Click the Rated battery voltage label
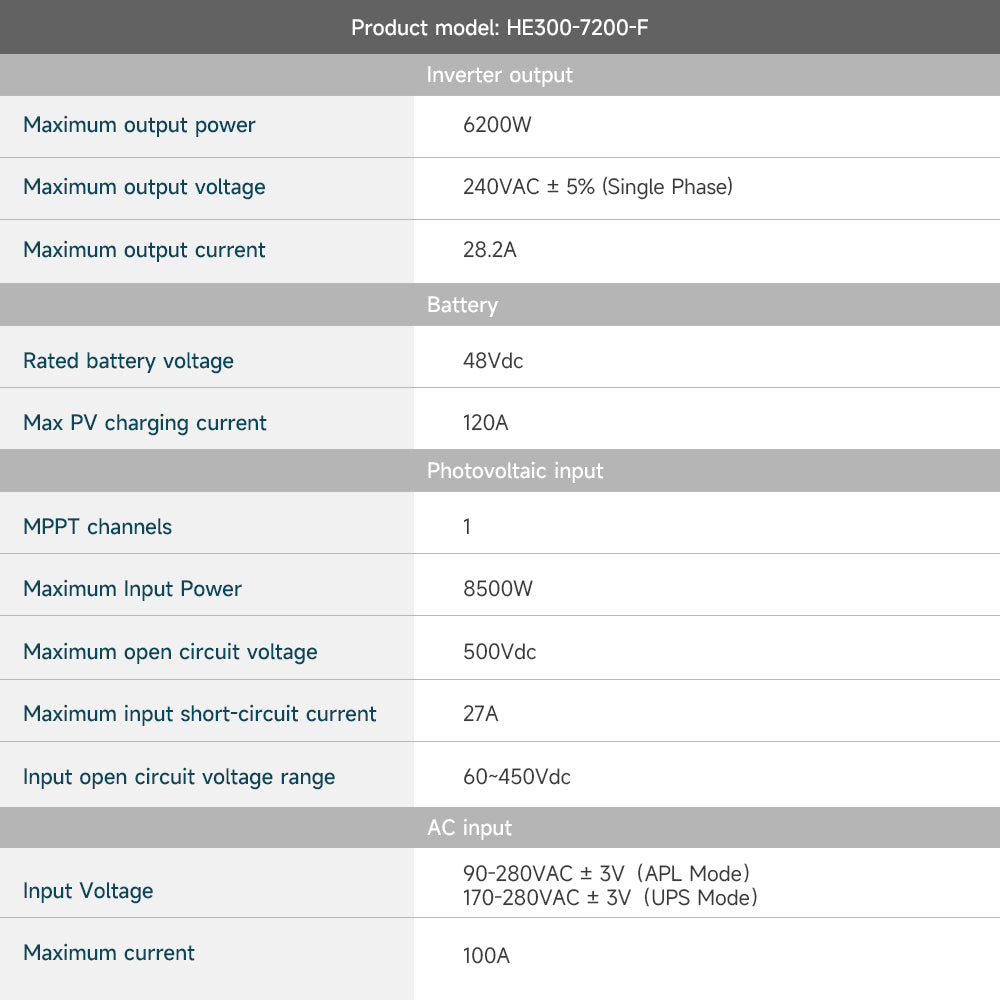Viewport: 1000px width, 1000px height. (x=128, y=360)
